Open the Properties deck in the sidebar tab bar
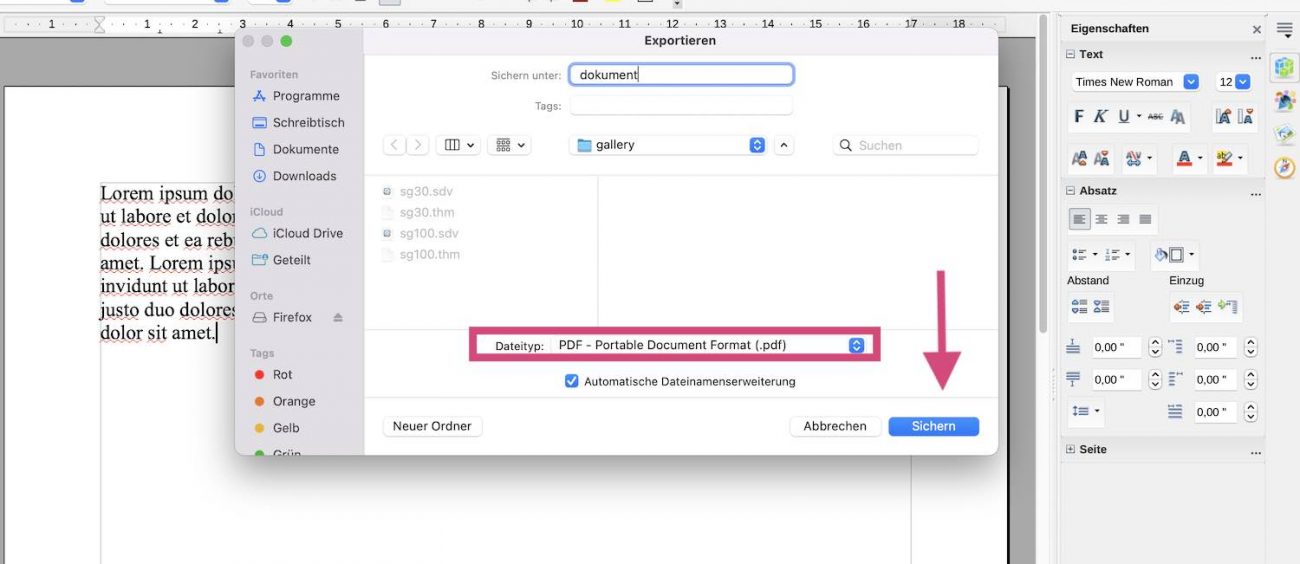The height and width of the screenshot is (564, 1300). (1285, 68)
